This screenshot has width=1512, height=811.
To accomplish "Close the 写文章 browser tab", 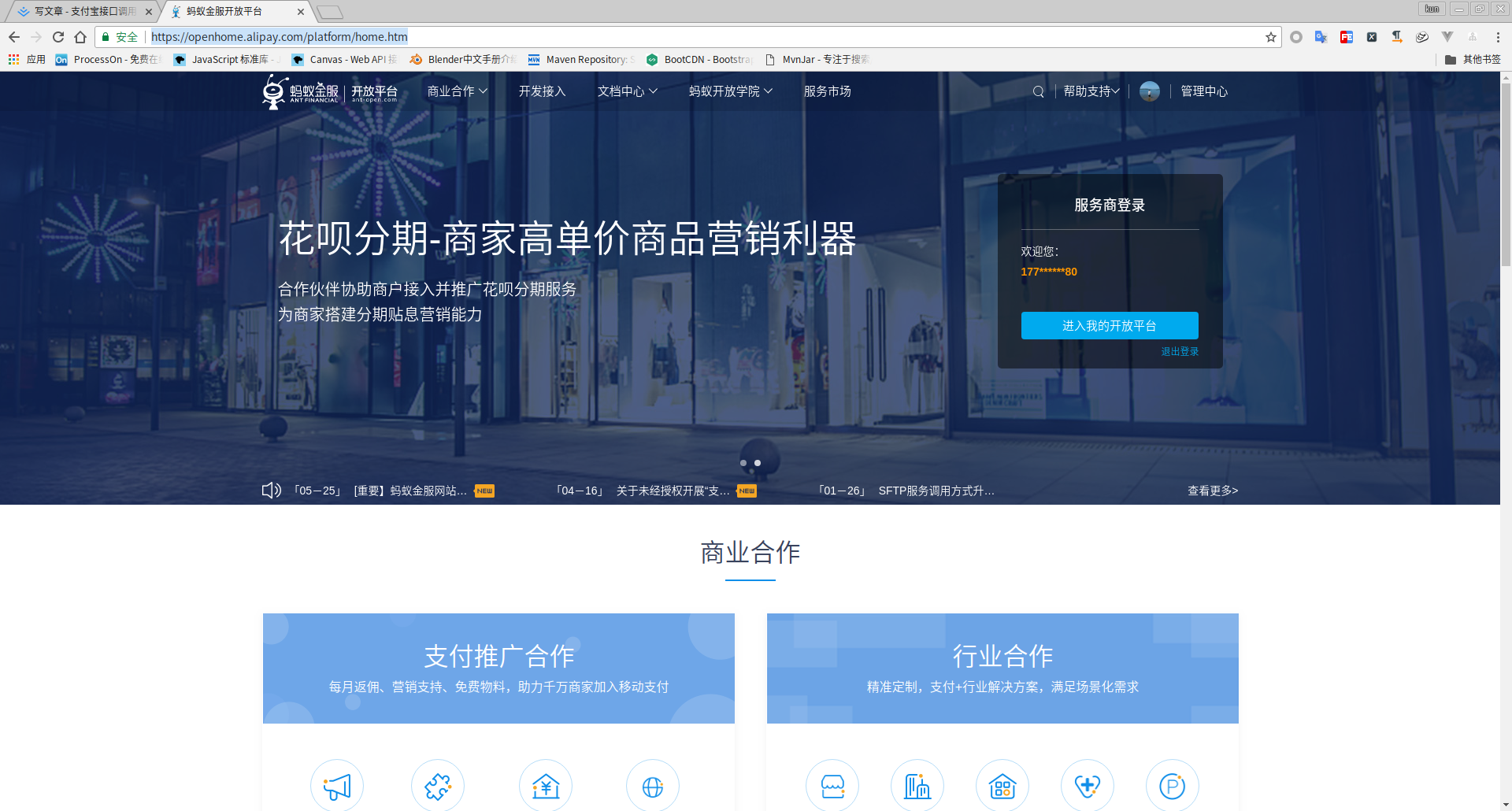I will [149, 12].
